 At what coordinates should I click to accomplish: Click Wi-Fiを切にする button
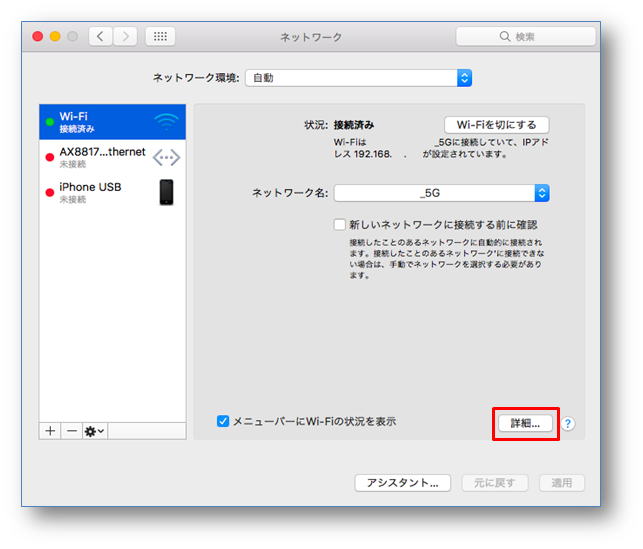(497, 125)
